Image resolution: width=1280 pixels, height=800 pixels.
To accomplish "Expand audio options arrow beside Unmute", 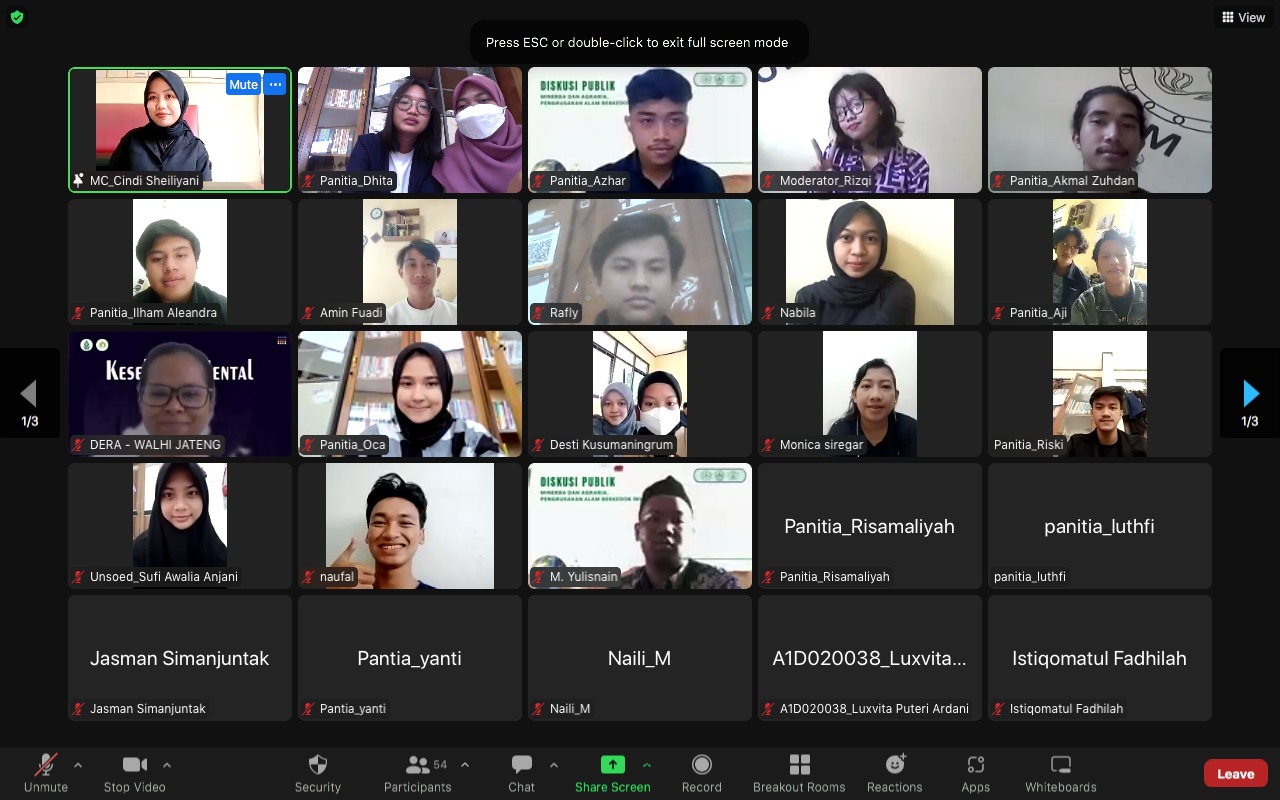I will tap(78, 765).
